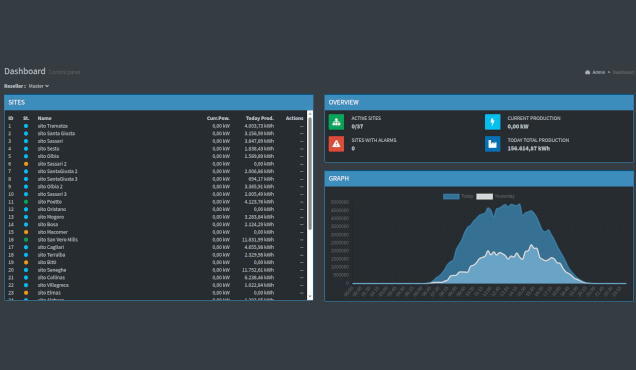Click the orange status dot for sito Bitti
The width and height of the screenshot is (636, 370).
[x=26, y=262]
